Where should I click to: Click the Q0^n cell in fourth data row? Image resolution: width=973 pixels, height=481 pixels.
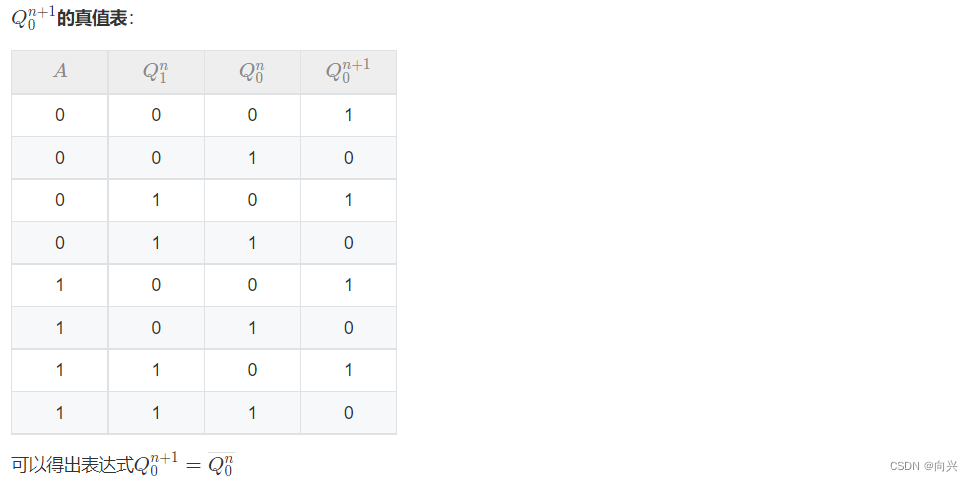pyautogui.click(x=252, y=243)
